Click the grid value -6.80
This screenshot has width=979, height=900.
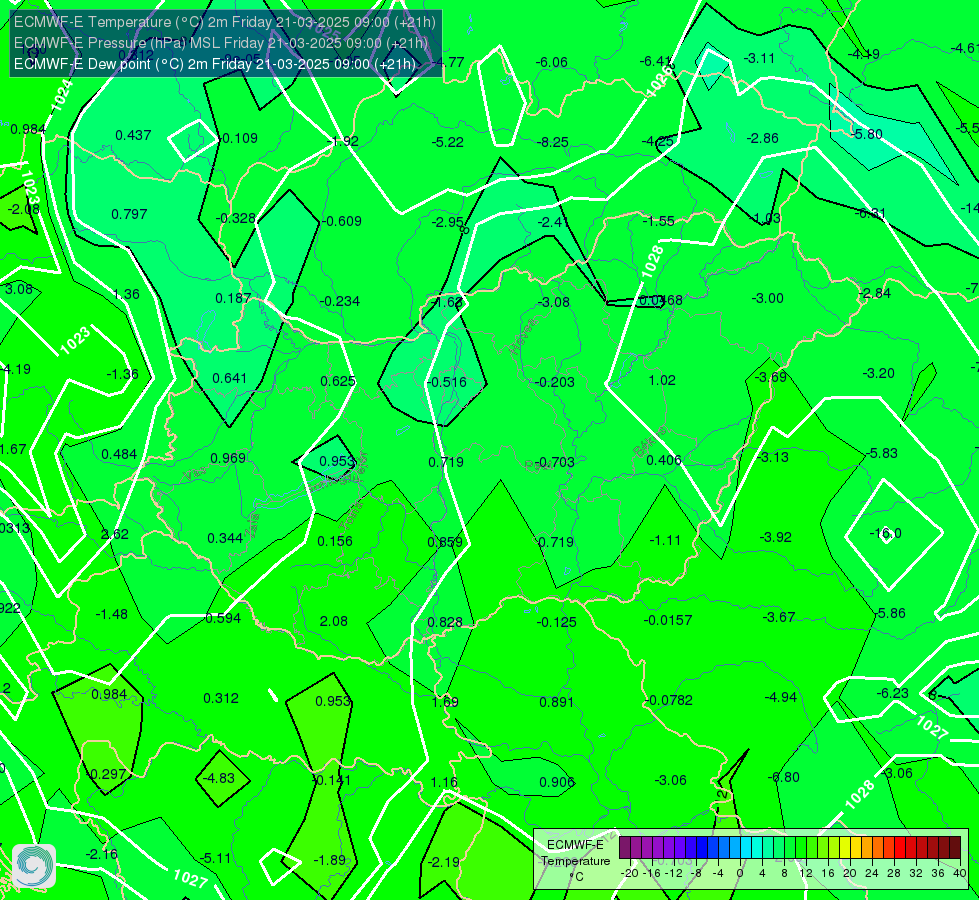pos(783,778)
